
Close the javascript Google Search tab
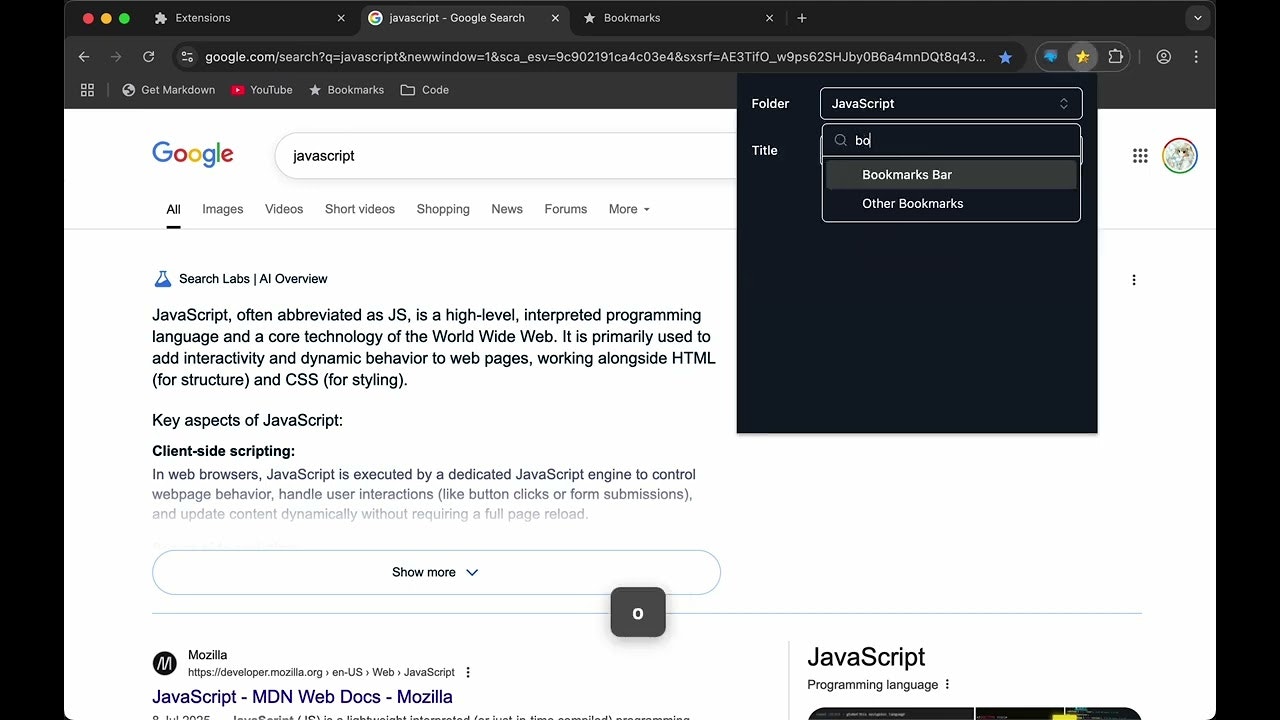pos(555,18)
